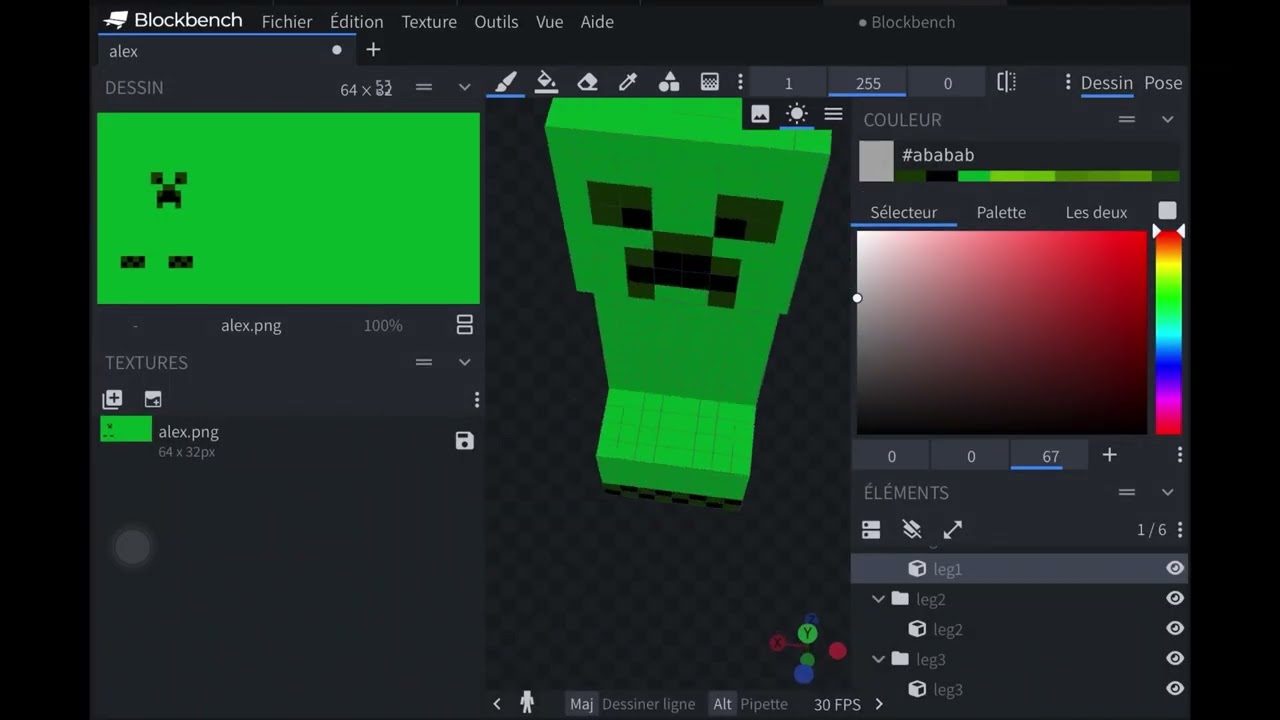Hide the leg1 cube

(1175, 568)
